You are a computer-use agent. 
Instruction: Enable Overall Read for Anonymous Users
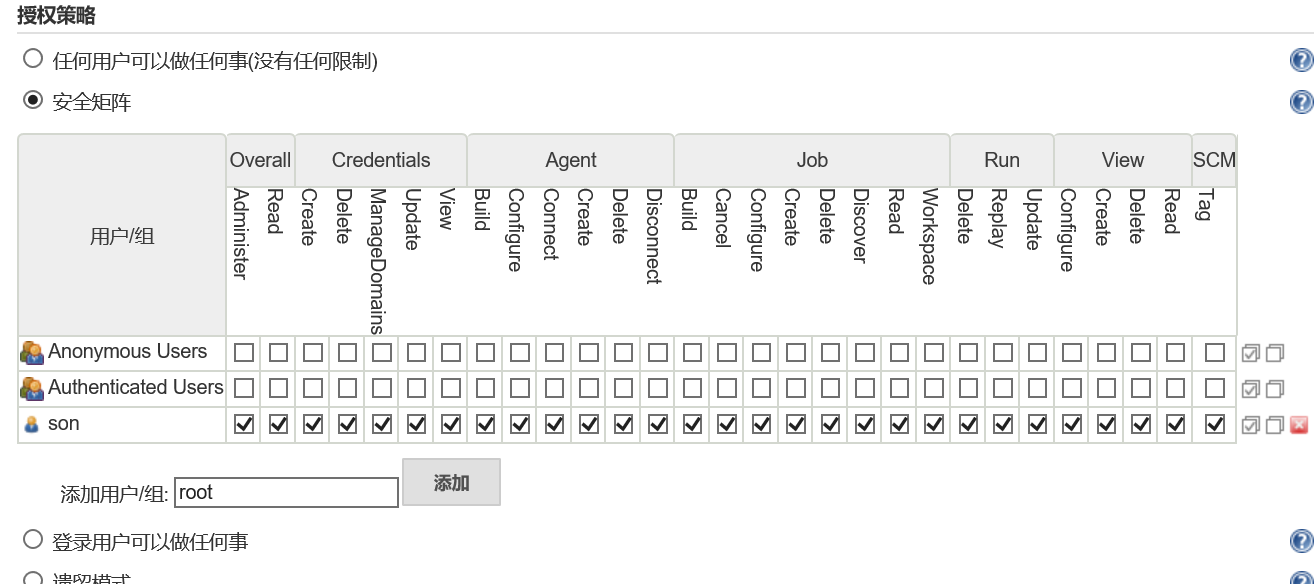(278, 352)
